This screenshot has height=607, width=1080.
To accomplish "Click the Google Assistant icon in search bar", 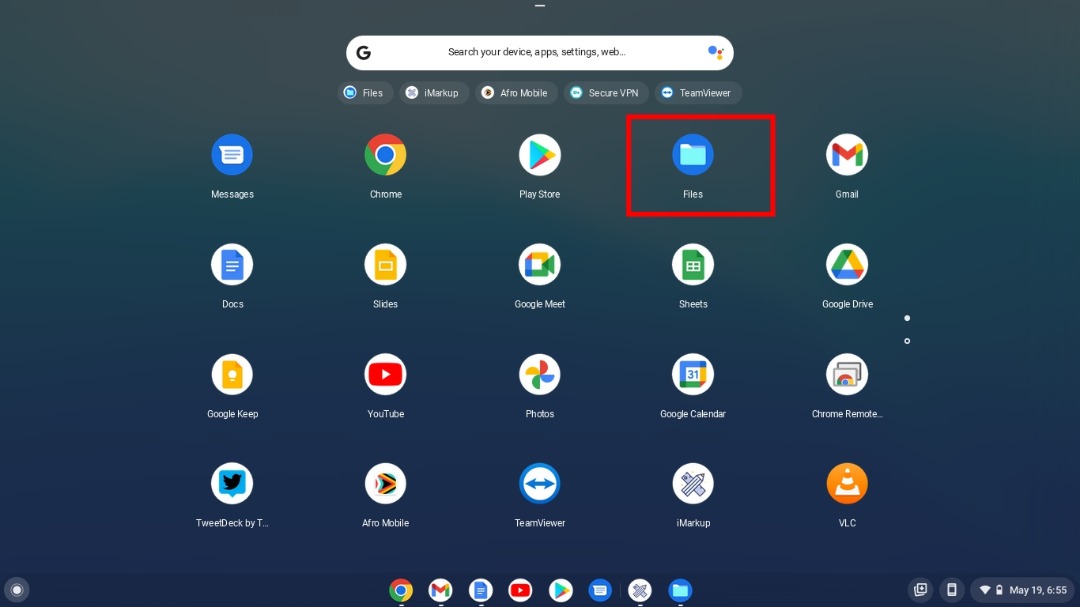I will tap(716, 52).
